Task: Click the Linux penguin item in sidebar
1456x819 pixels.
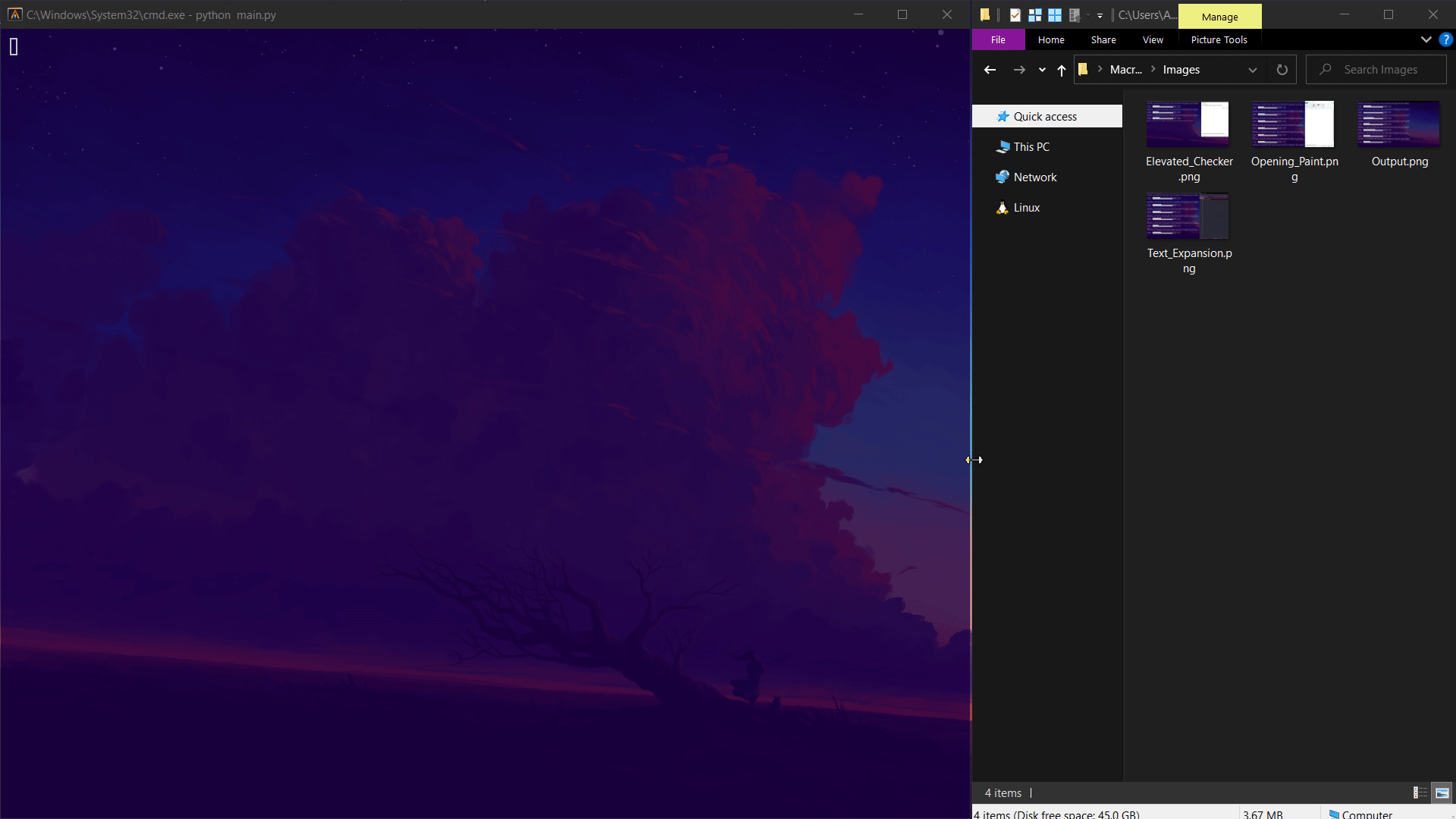Action: pyautogui.click(x=1026, y=208)
